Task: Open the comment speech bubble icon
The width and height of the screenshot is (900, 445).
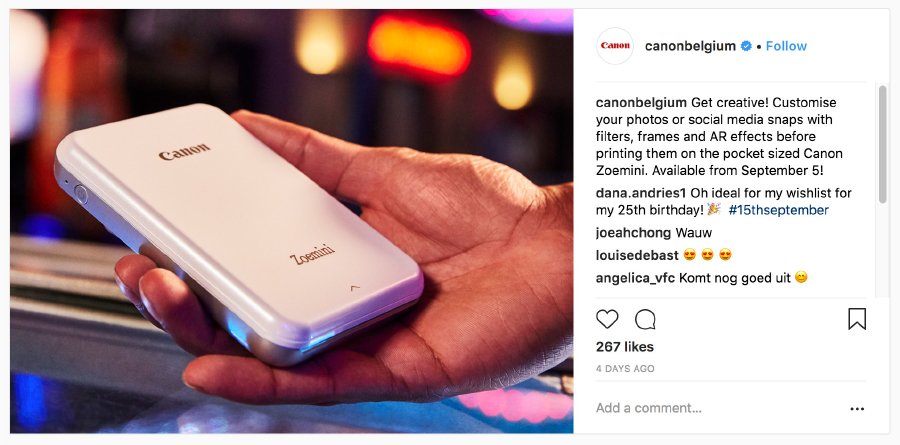Action: [x=645, y=319]
